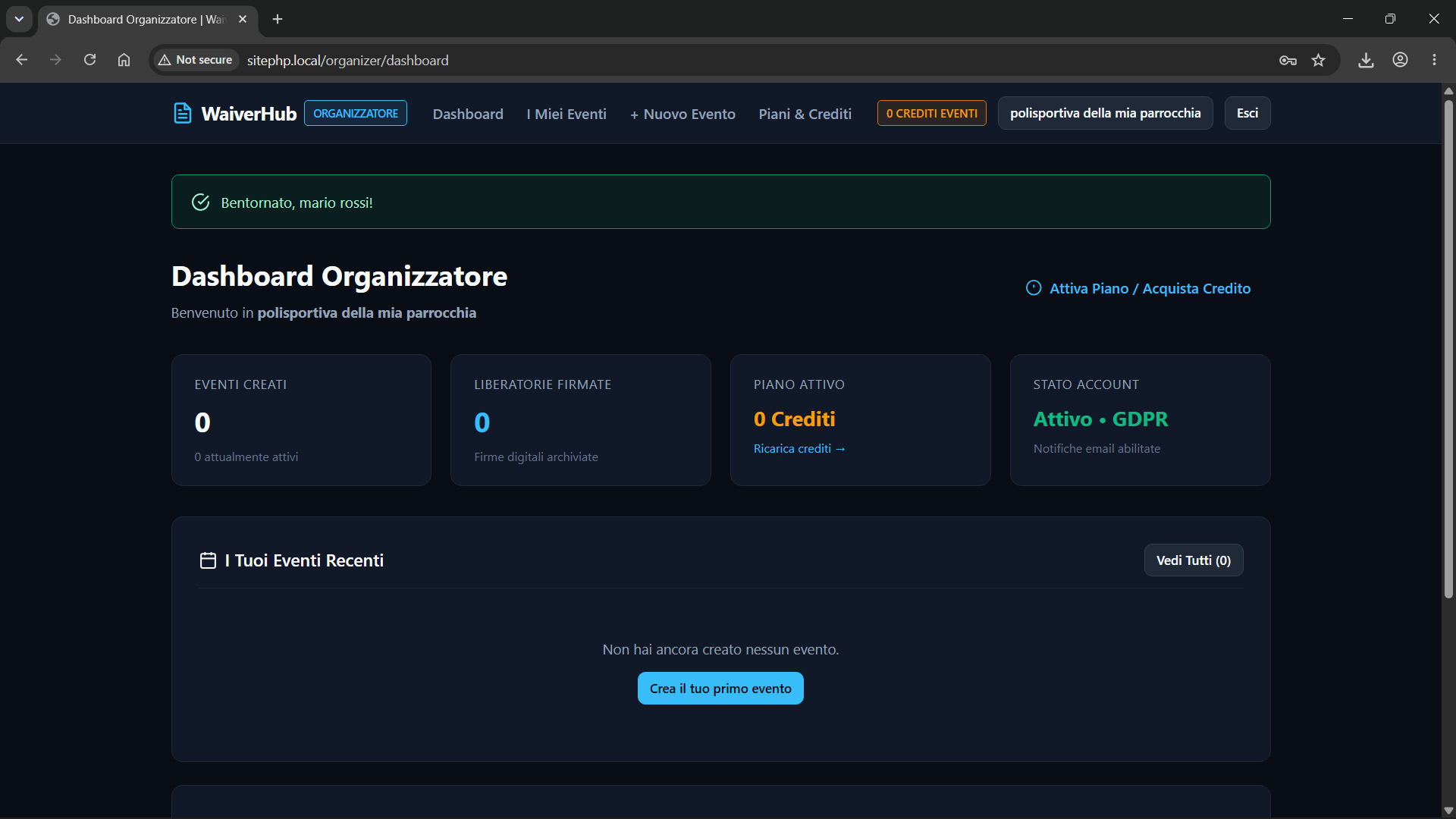Bookmark this page with the star icon

tap(1319, 60)
